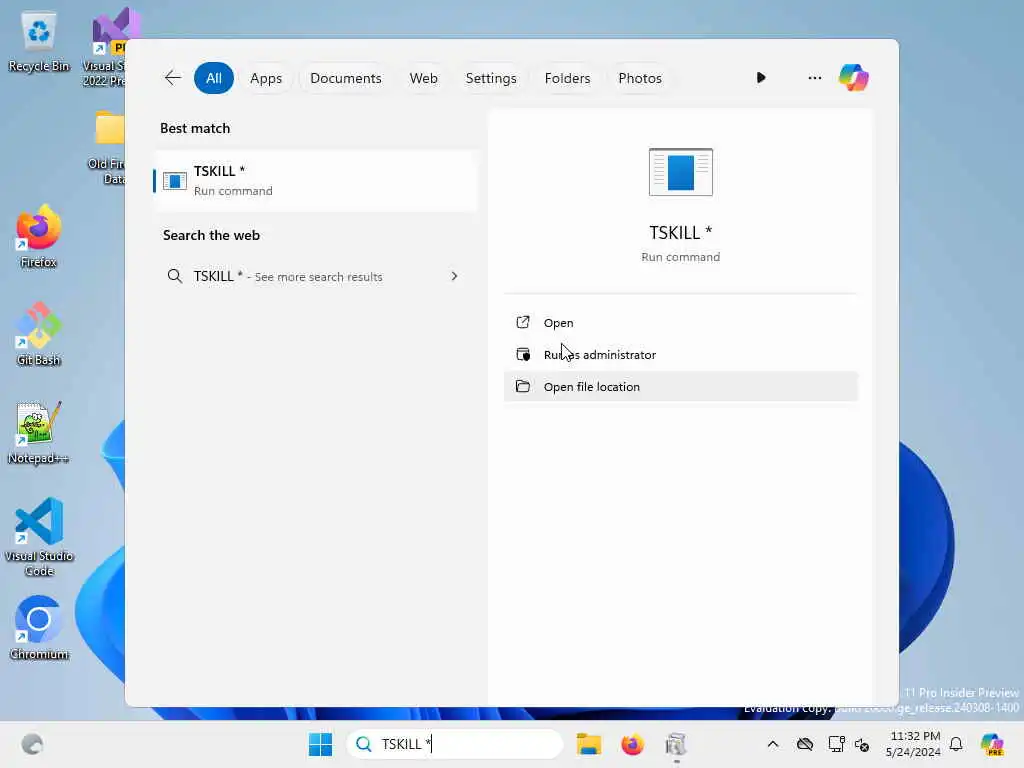Switch to the Settings filter tab

pos(490,78)
